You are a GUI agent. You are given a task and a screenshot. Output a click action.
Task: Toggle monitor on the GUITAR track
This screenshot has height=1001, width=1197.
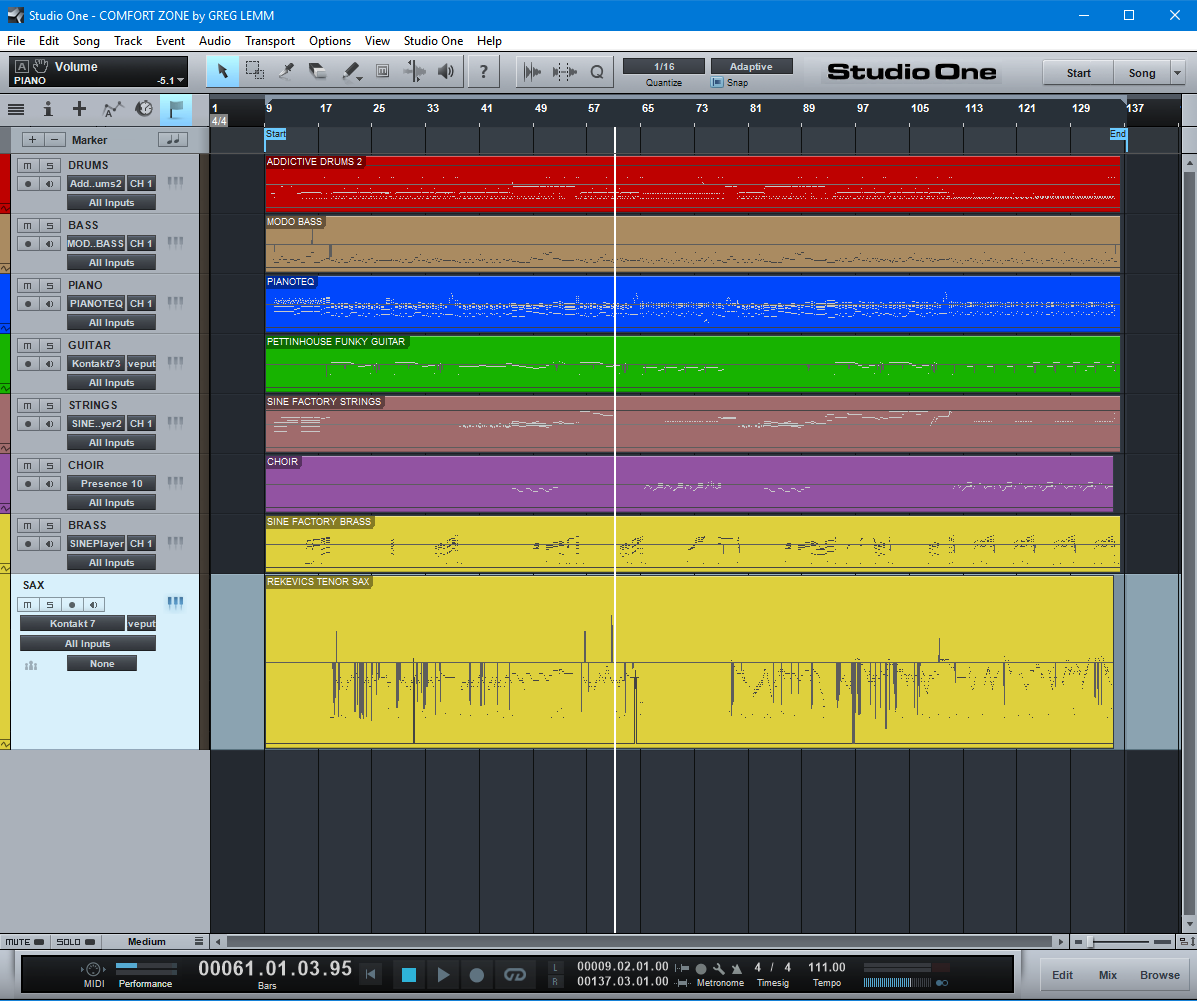[x=50, y=364]
